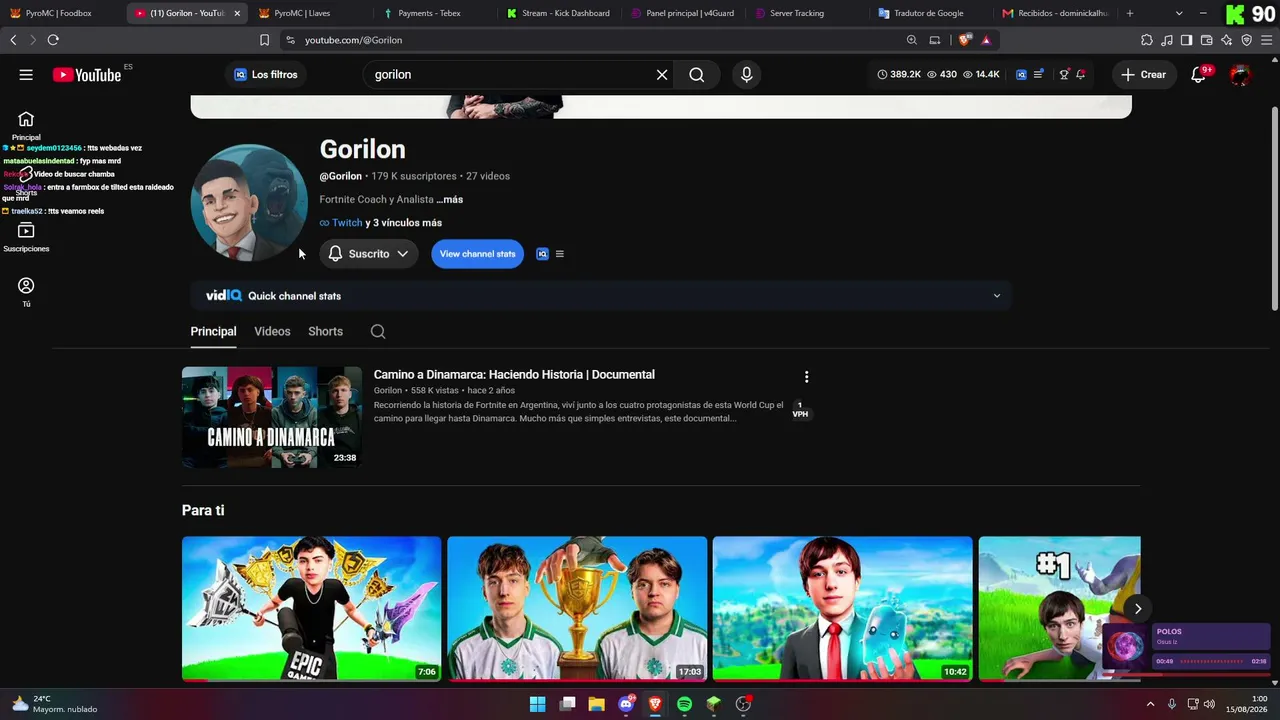The height and width of the screenshot is (720, 1280).
Task: Open the Brave Shields lion icon
Action: click(x=964, y=40)
